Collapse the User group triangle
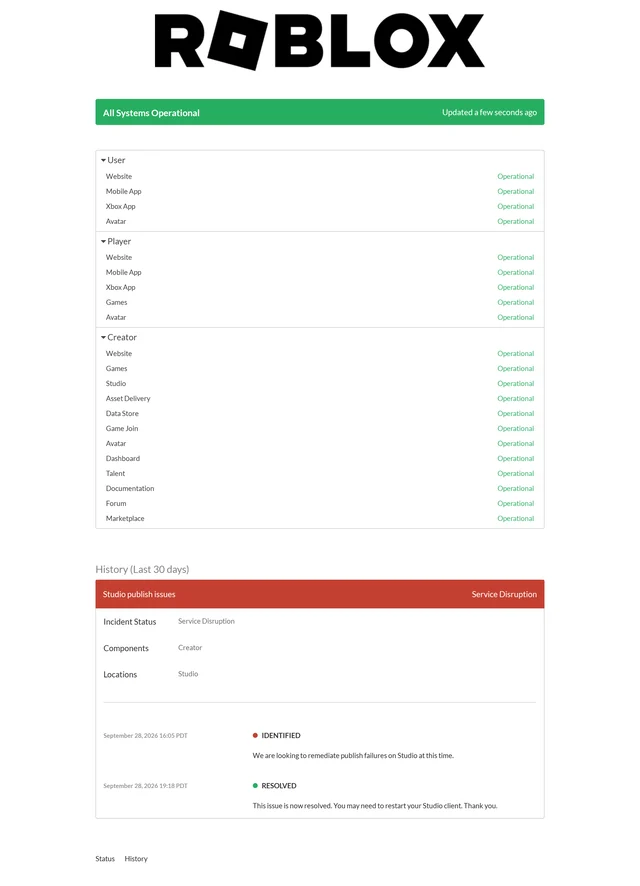This screenshot has width=640, height=886. point(103,160)
